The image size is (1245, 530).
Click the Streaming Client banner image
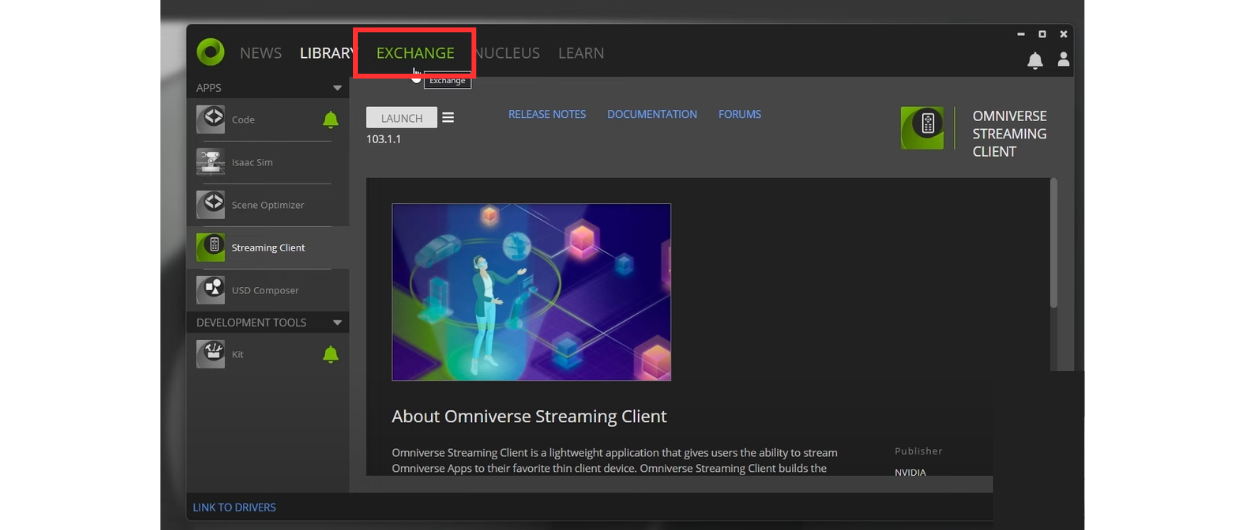pyautogui.click(x=531, y=292)
